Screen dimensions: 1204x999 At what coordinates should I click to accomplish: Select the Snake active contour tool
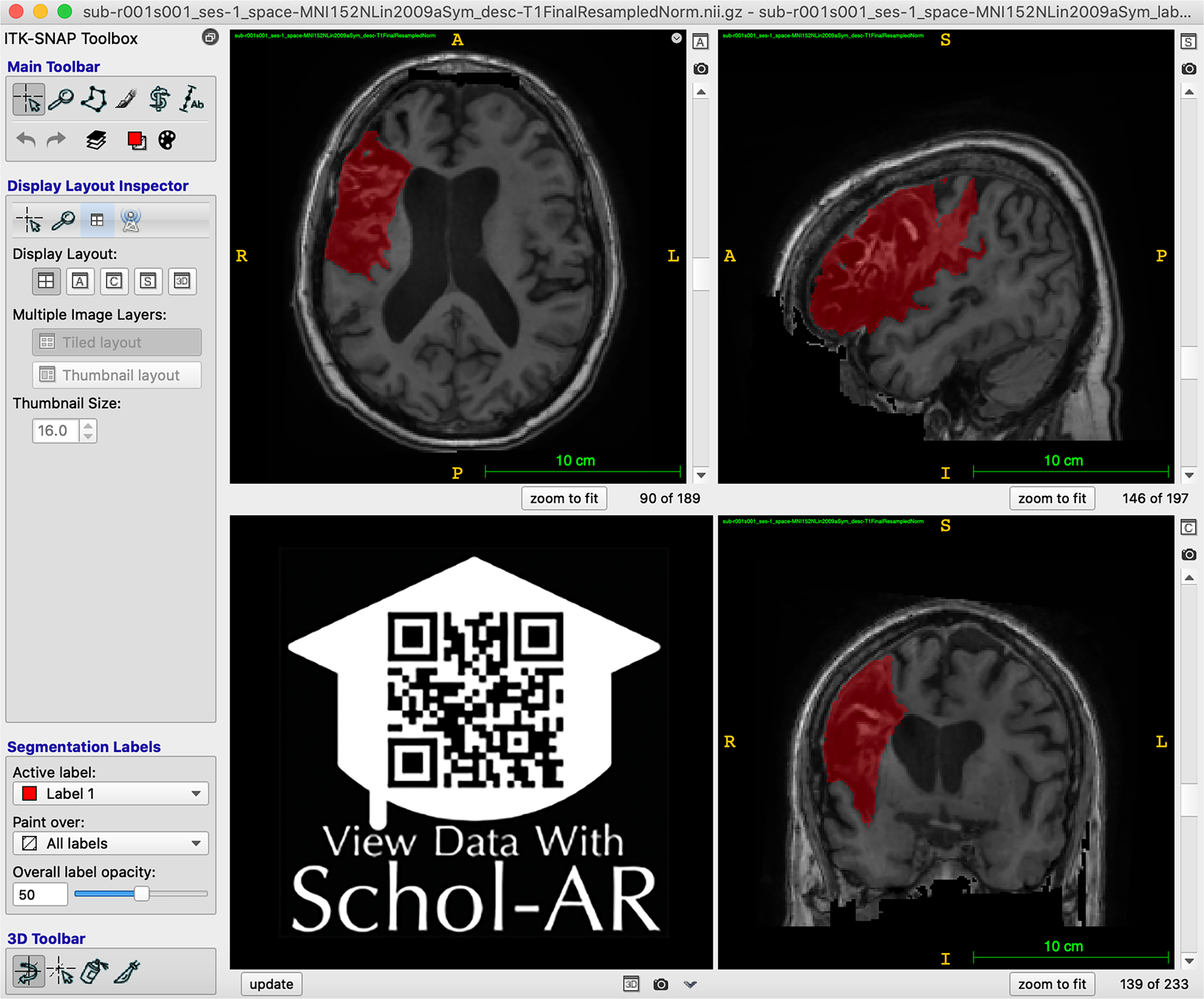pyautogui.click(x=159, y=99)
